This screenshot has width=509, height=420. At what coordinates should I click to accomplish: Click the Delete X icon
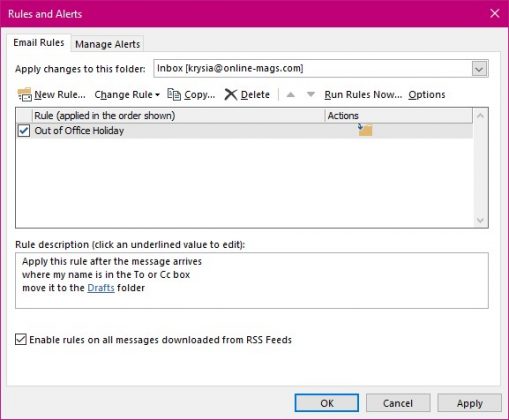pos(231,95)
